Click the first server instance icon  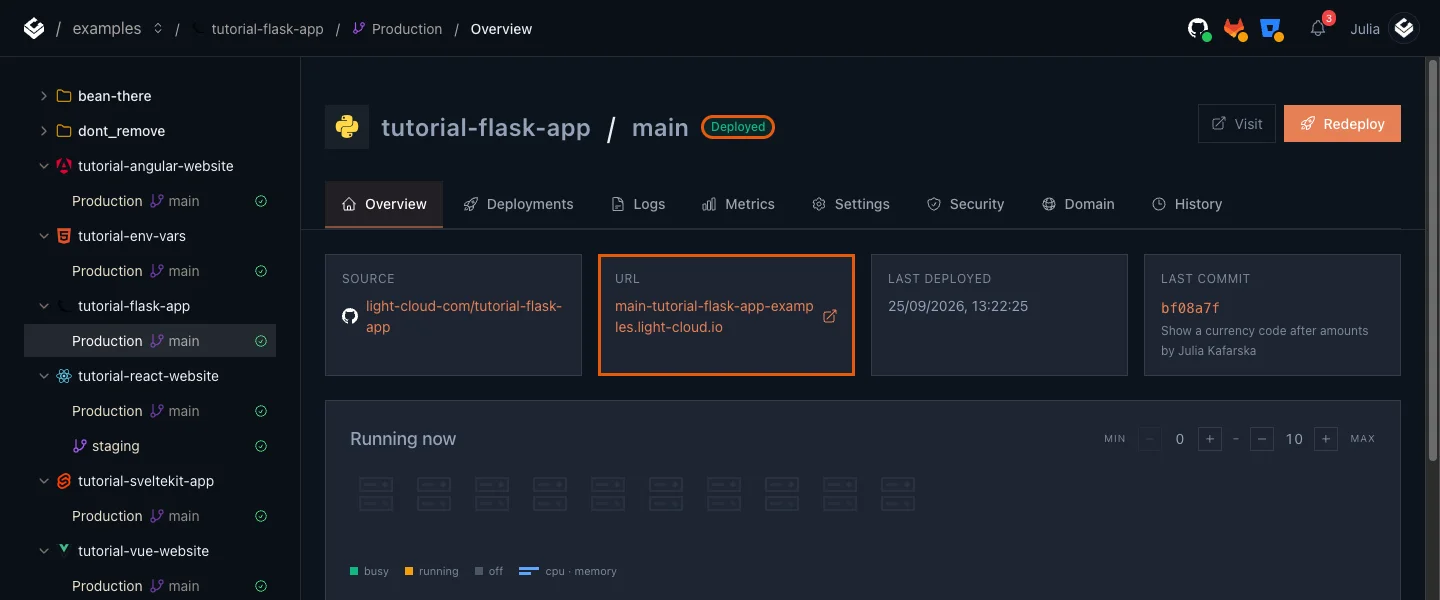(376, 494)
